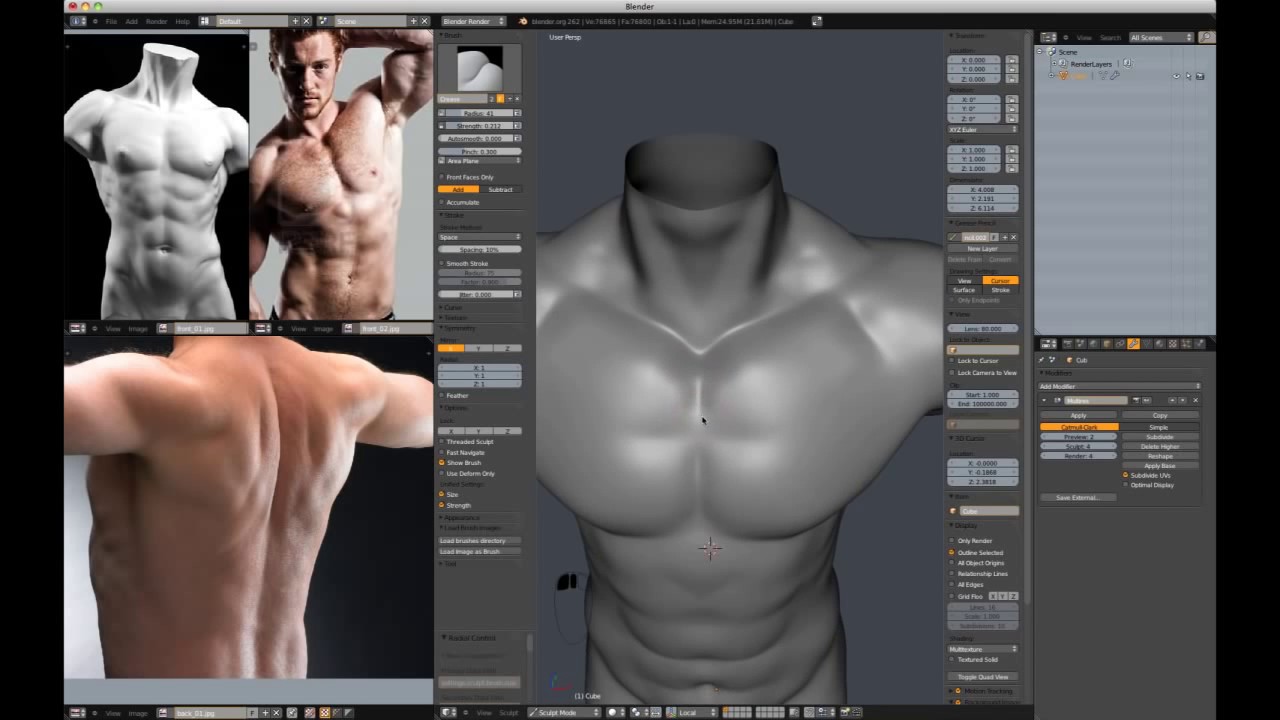Toggle the Feather symmetry checkbox

tap(442, 395)
